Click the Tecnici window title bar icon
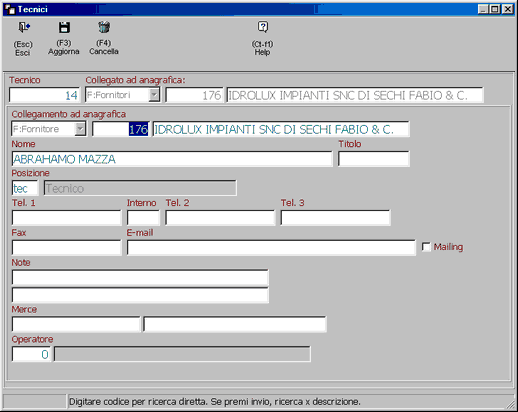Viewport: 518px width, 412px height. tap(10, 9)
